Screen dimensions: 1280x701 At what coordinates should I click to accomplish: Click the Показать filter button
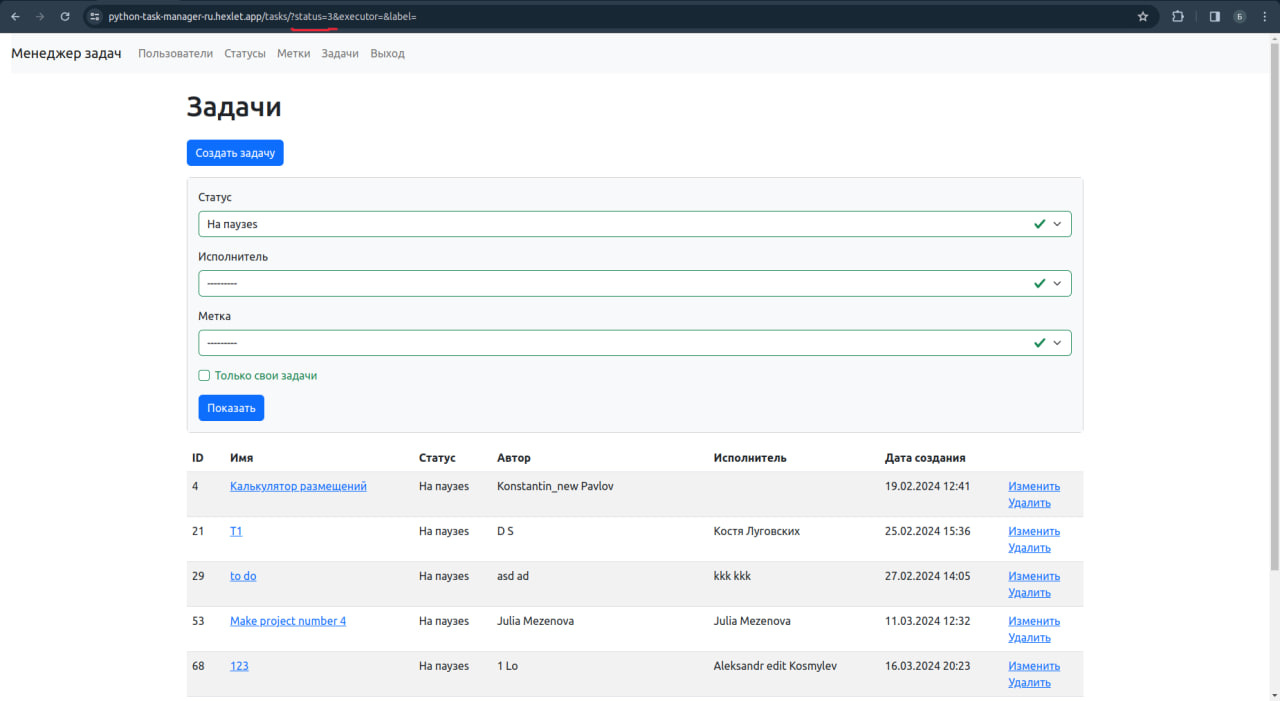click(231, 408)
